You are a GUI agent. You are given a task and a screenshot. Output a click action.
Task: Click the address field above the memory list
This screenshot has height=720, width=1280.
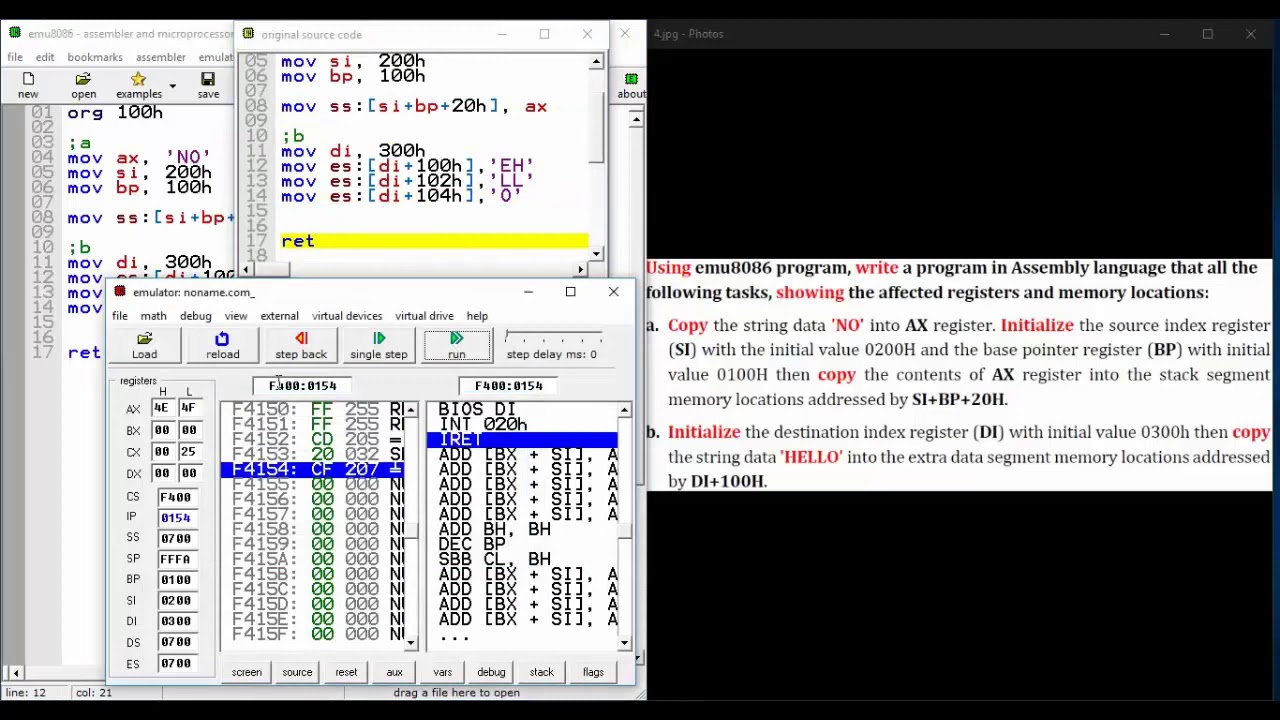(x=303, y=386)
